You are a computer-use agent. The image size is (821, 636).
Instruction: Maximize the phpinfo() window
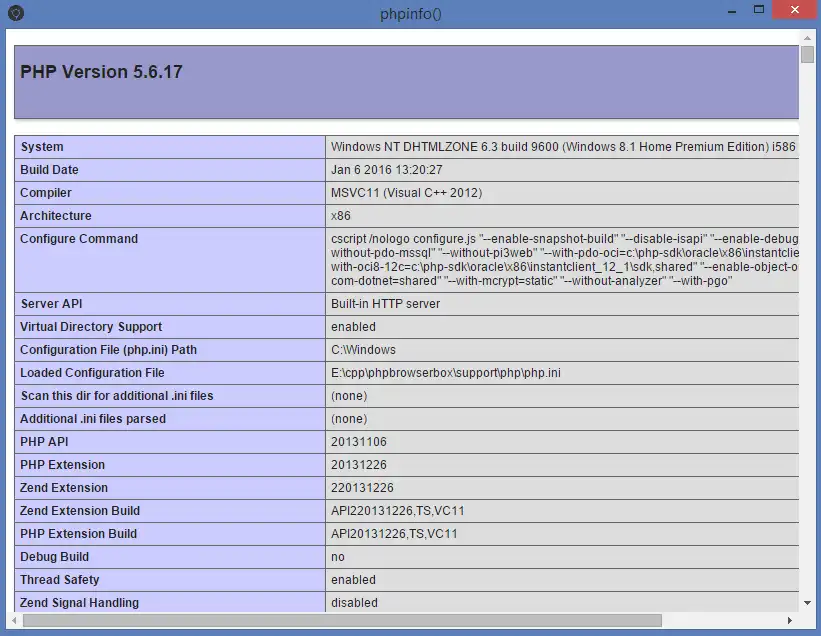pos(759,10)
